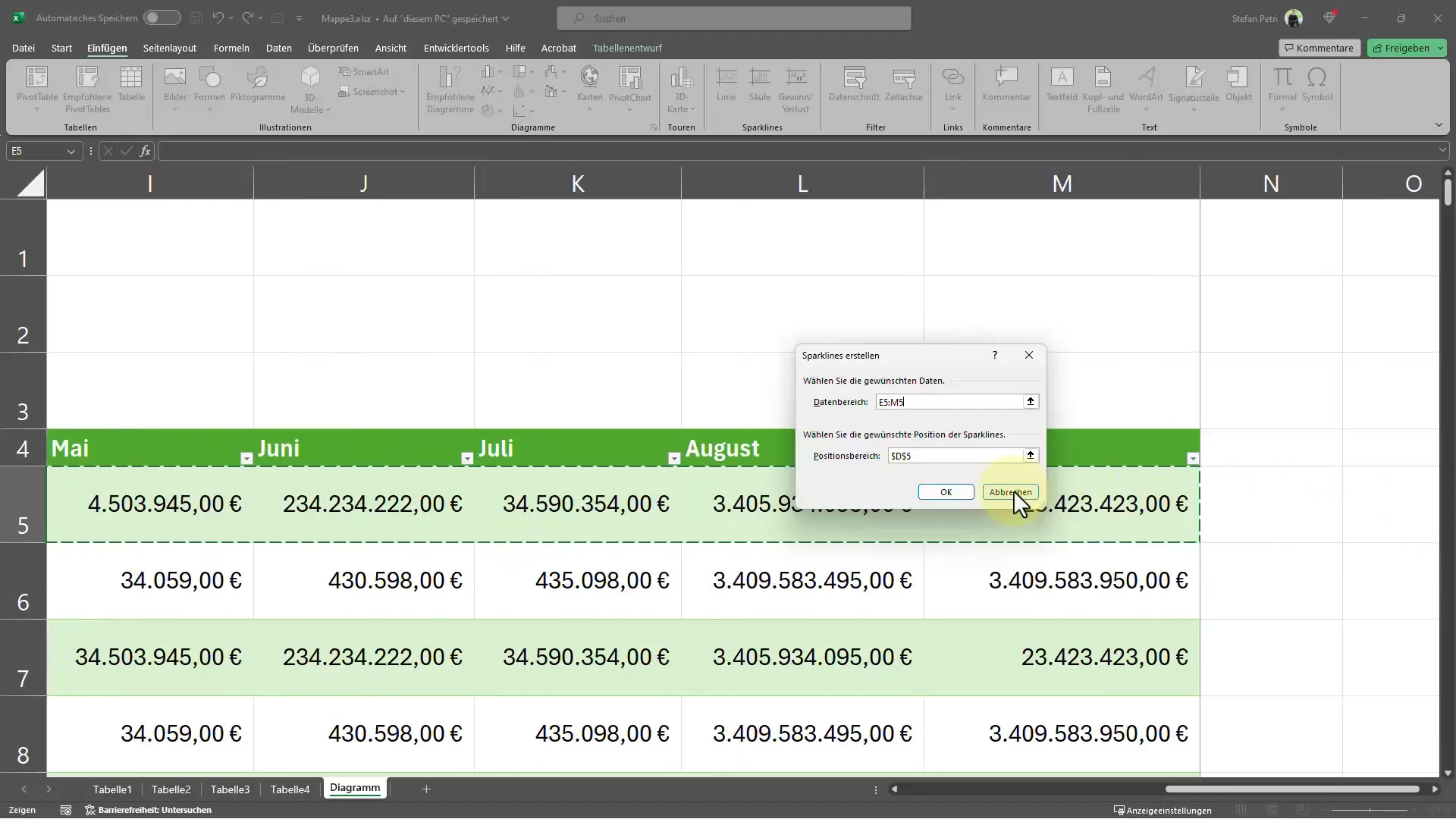
Task: Switch to the Seitenlayout tab
Action: (170, 48)
